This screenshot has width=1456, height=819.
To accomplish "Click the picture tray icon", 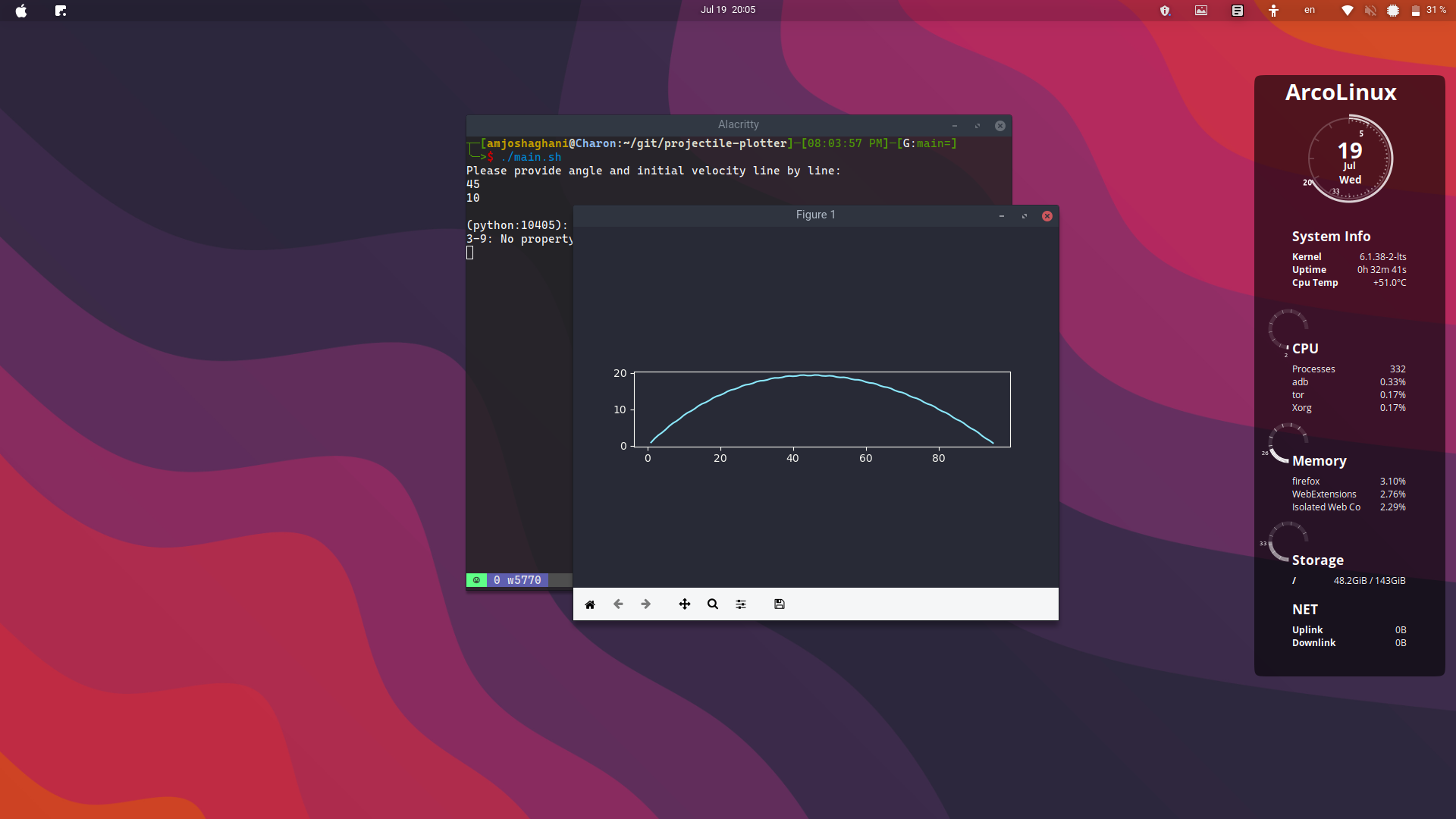I will pyautogui.click(x=1201, y=11).
